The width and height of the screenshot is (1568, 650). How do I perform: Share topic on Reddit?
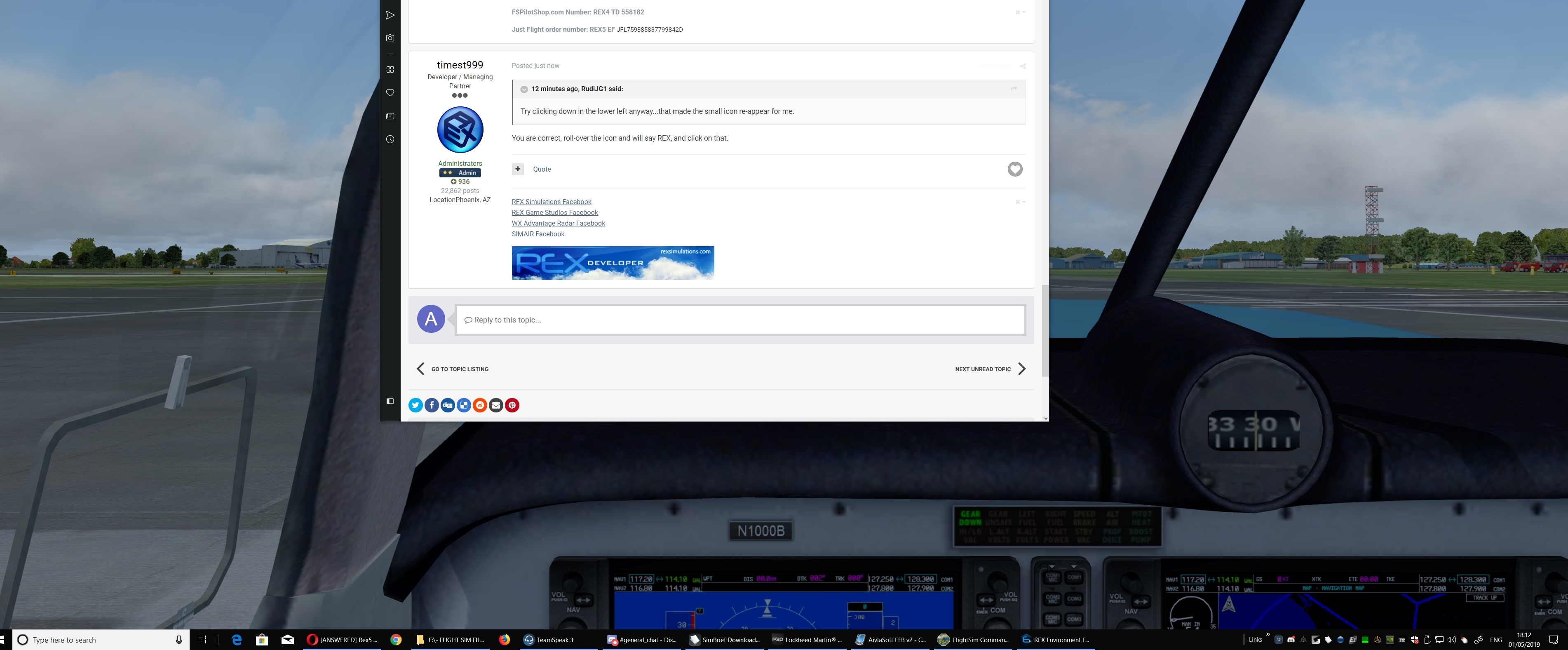(x=480, y=405)
